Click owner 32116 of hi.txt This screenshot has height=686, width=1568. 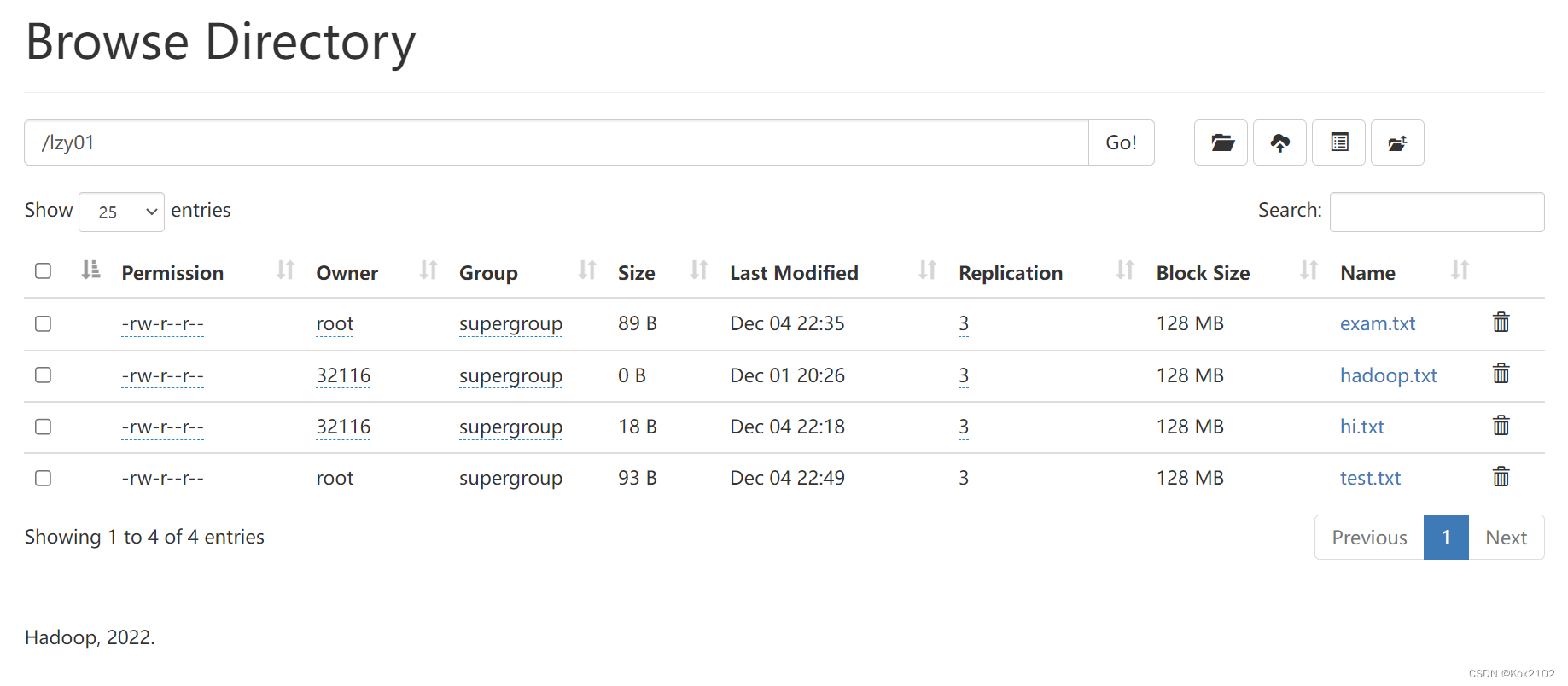(343, 427)
